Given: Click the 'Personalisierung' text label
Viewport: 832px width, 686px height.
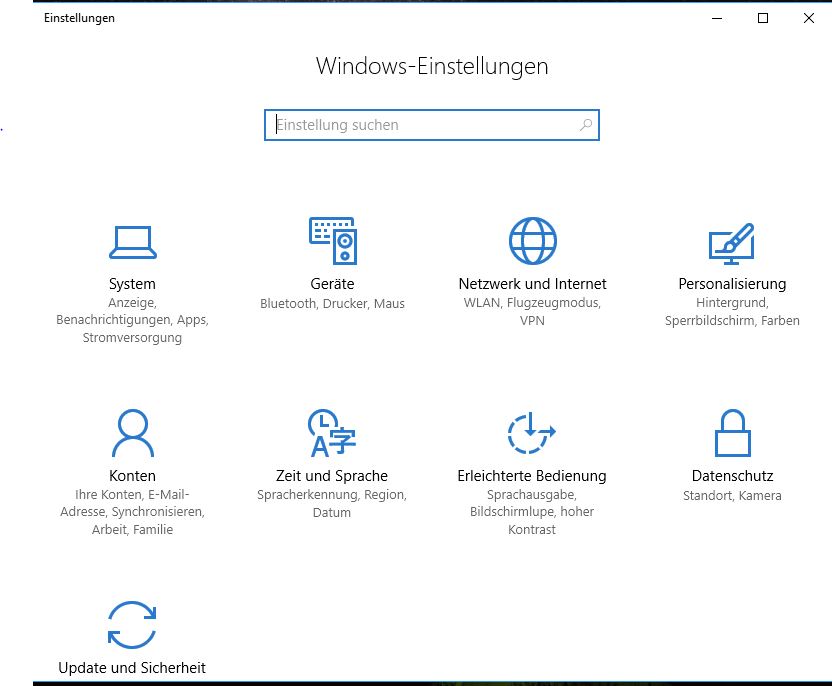Looking at the screenshot, I should click(x=732, y=284).
